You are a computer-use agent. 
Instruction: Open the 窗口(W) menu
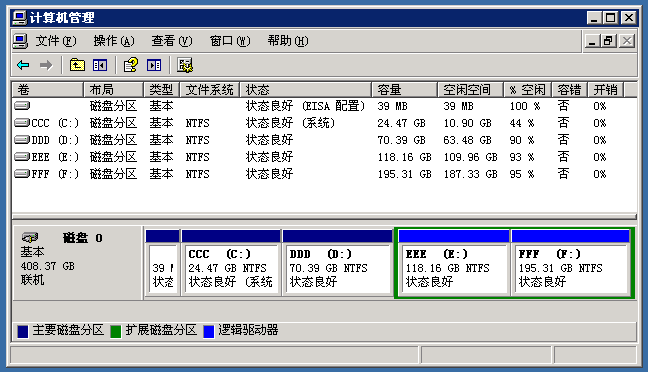coord(230,41)
